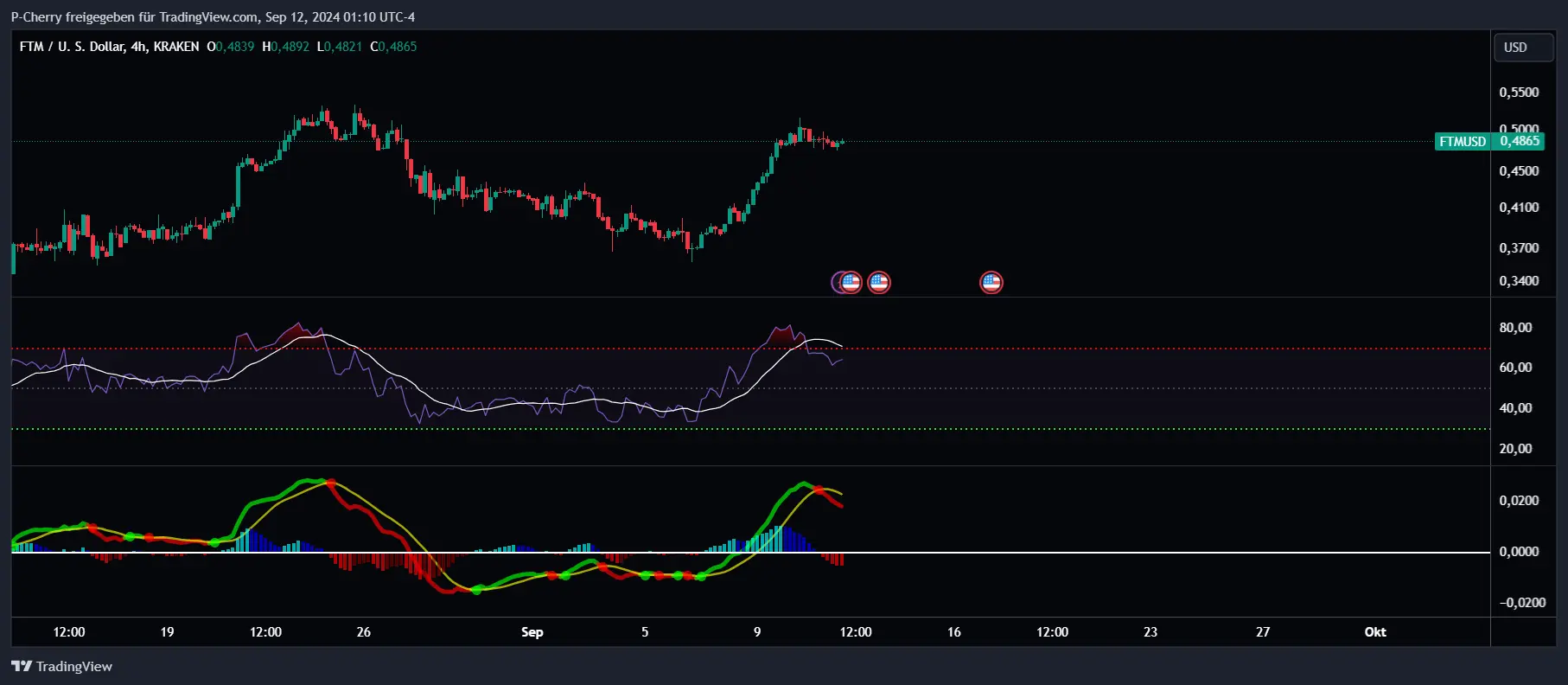Click the USD currency button
Viewport: 1568px width, 685px height.
(1524, 48)
